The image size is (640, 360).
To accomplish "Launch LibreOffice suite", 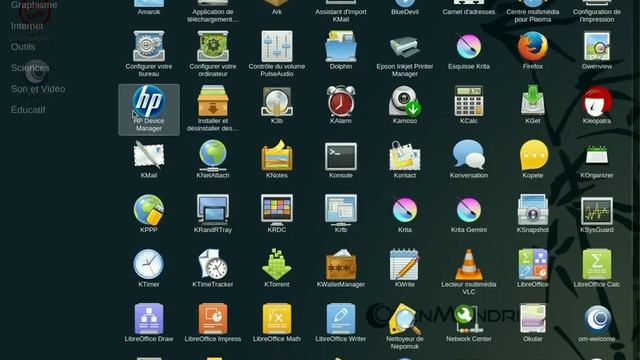I will click(533, 269).
